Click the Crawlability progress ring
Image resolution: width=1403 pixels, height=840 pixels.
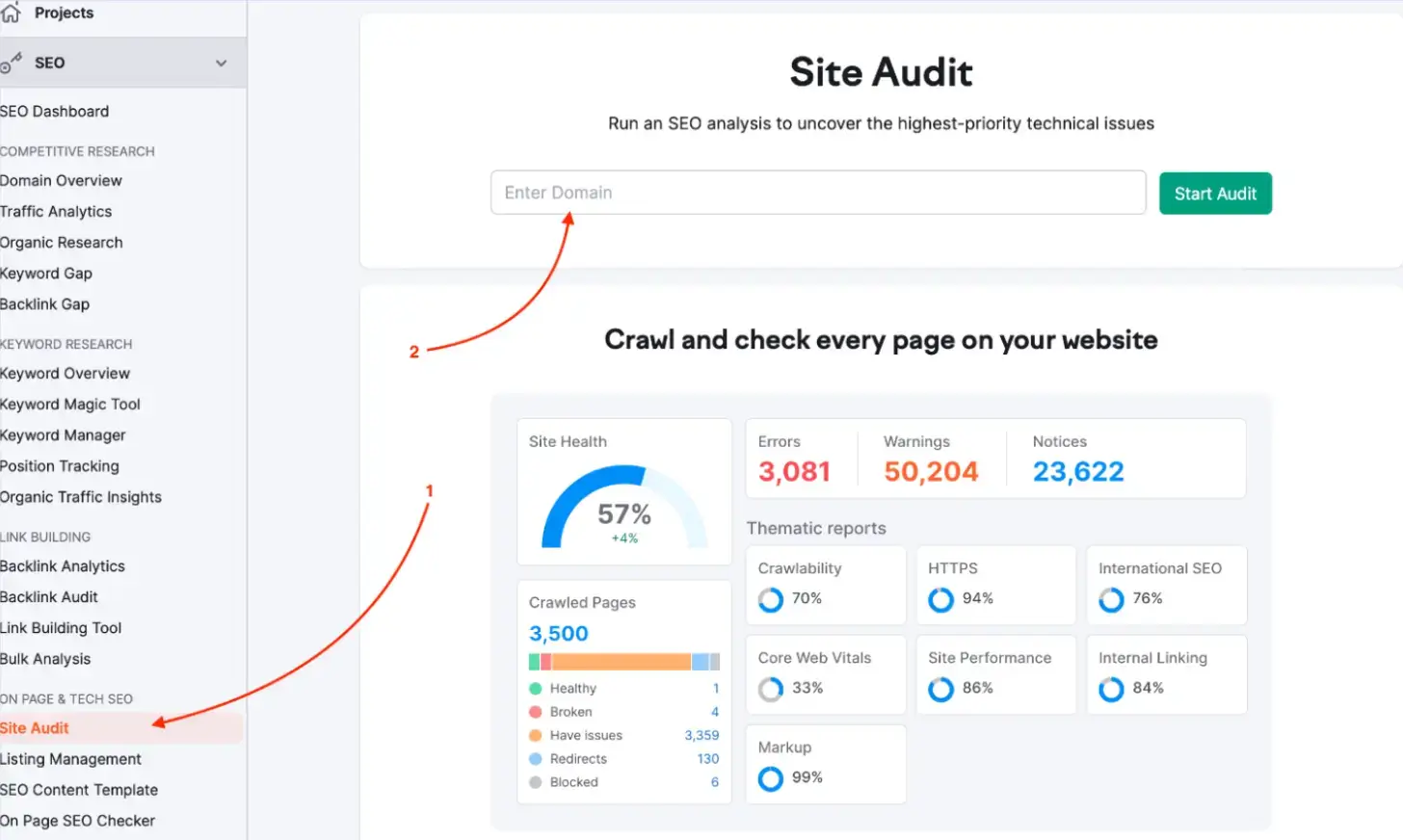tap(770, 599)
